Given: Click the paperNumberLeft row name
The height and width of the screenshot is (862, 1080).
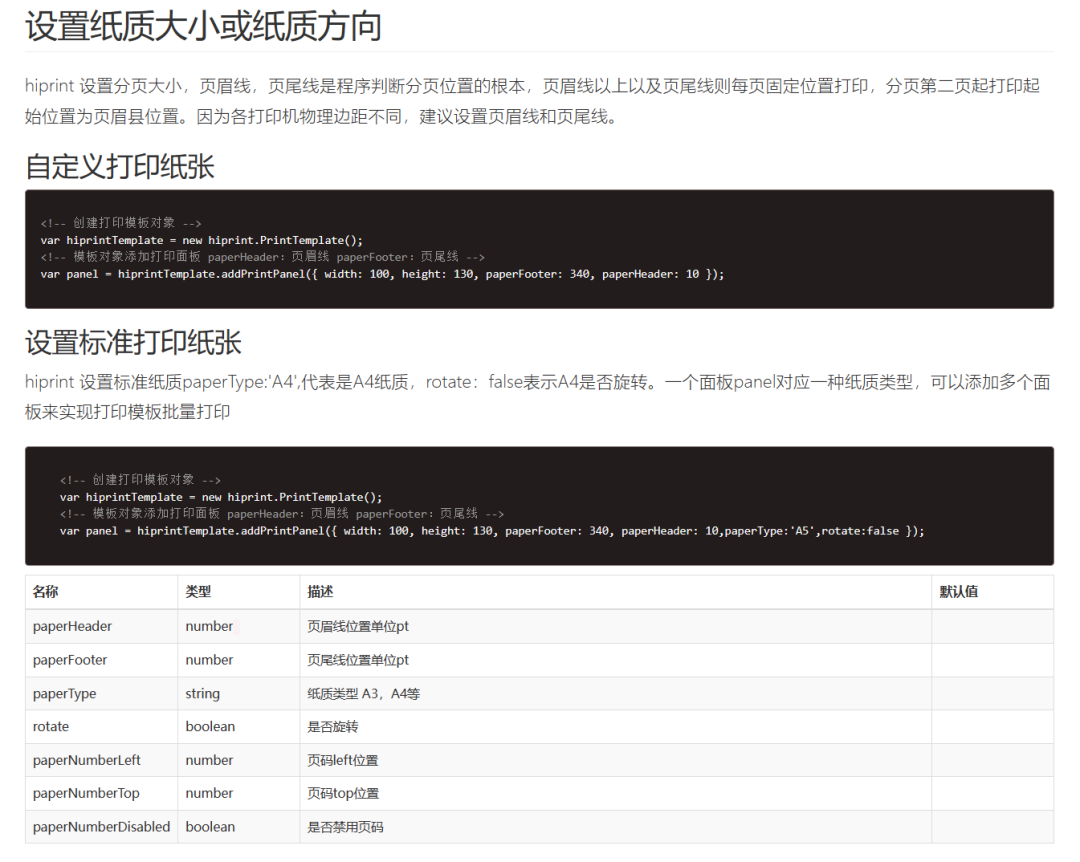Looking at the screenshot, I should [87, 760].
